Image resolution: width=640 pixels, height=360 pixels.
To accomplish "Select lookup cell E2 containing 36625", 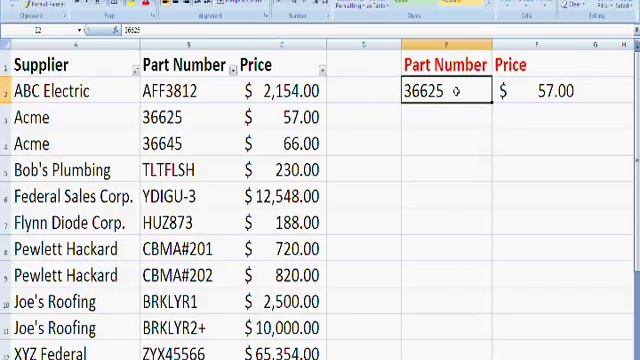I will click(447, 90).
